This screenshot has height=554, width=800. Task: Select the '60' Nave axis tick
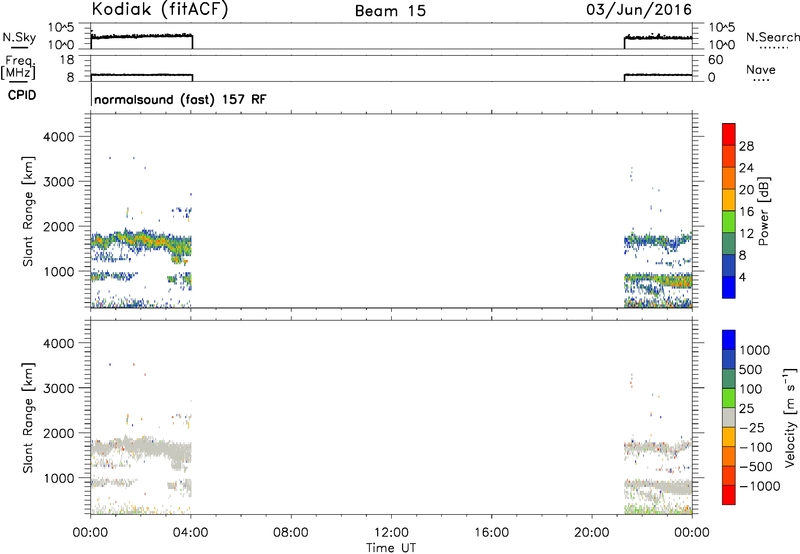pos(715,60)
